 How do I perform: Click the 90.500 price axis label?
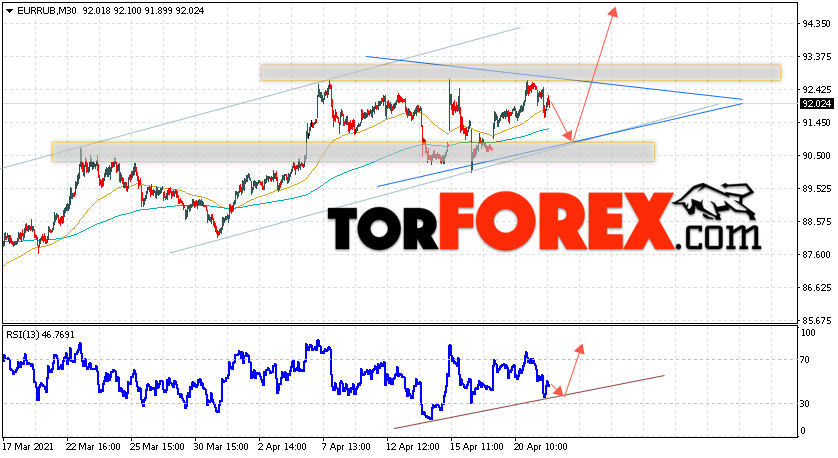click(x=816, y=156)
